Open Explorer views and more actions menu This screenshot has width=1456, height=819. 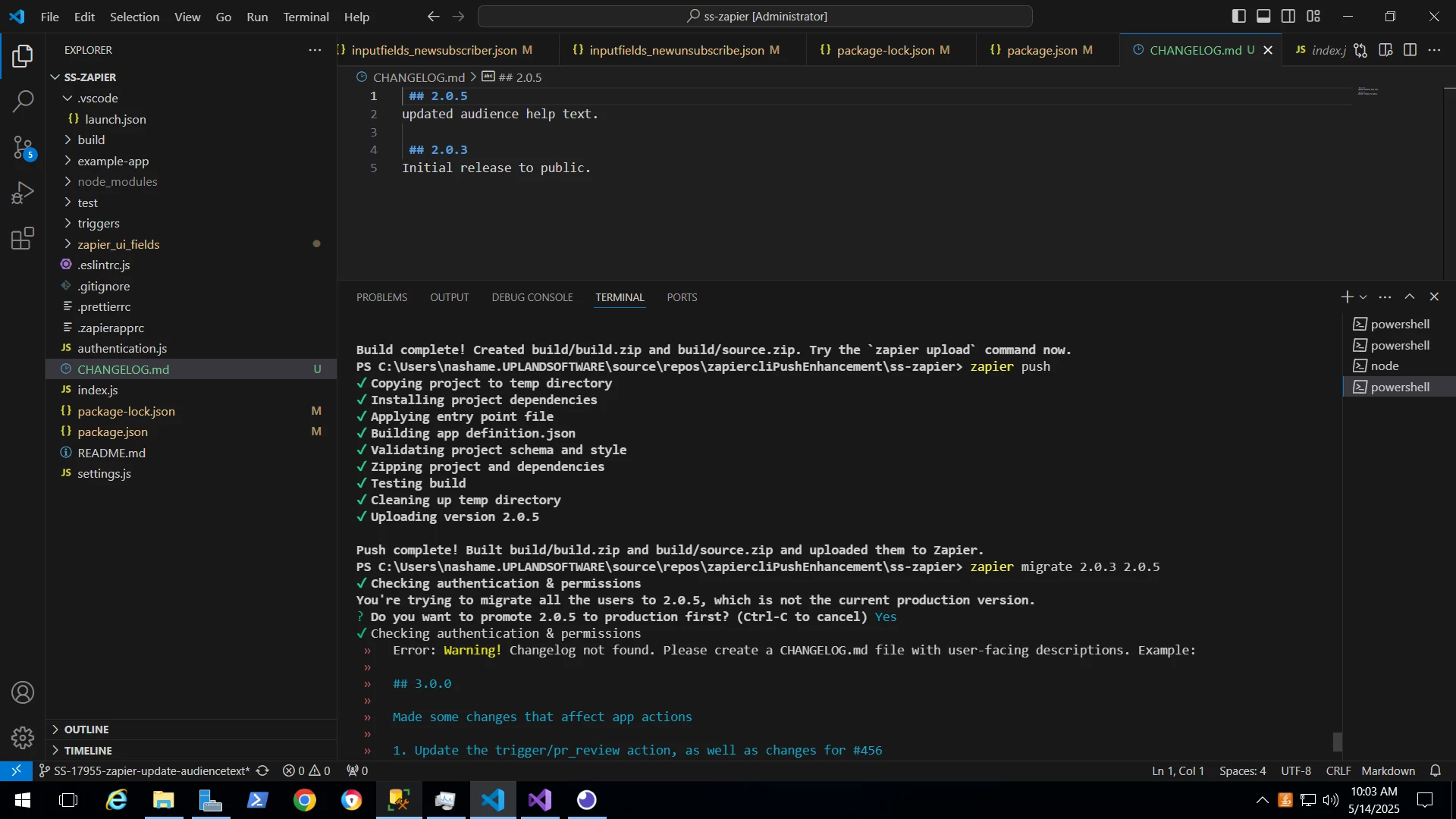point(315,50)
